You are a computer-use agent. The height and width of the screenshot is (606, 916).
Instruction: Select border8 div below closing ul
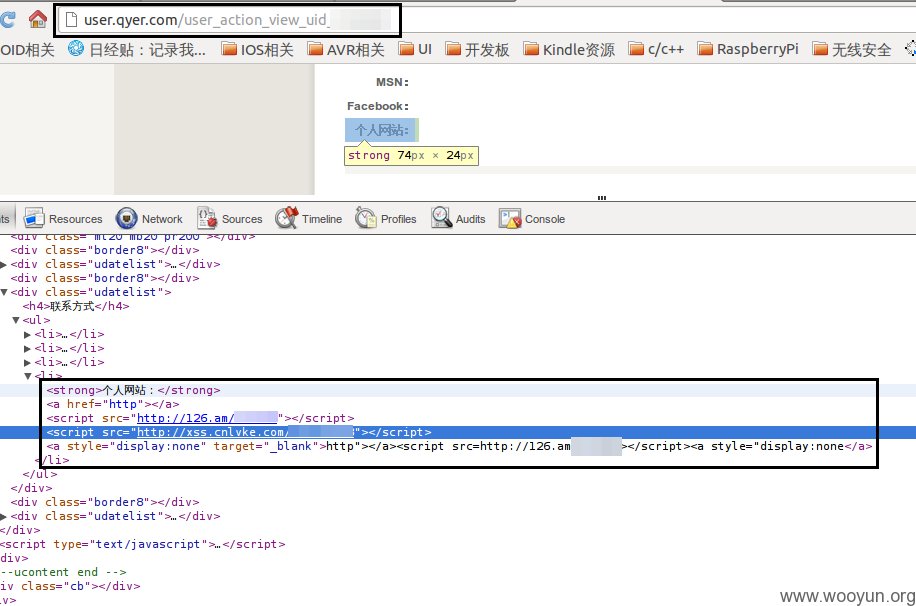(105, 503)
